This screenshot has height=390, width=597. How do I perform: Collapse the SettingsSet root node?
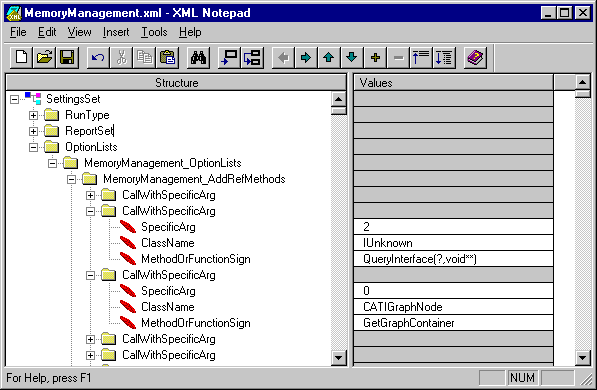[14, 99]
